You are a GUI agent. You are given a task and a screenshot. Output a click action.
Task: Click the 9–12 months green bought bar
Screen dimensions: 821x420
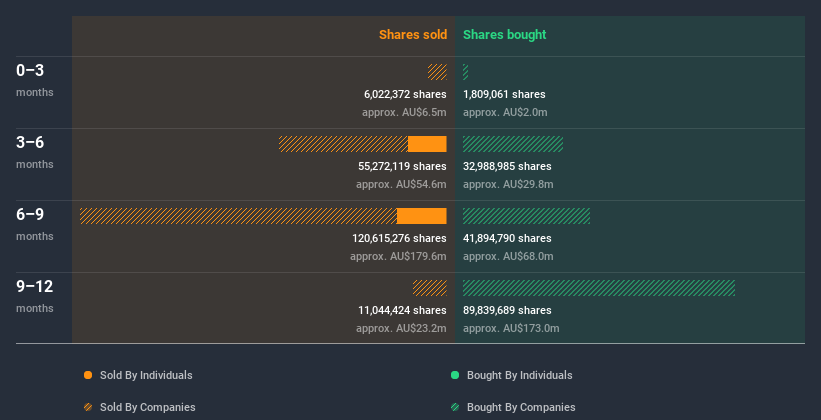tap(599, 288)
